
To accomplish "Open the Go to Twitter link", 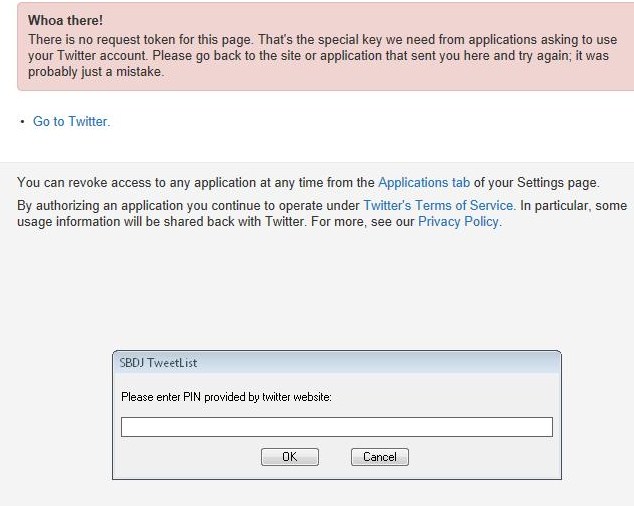I will [x=72, y=121].
